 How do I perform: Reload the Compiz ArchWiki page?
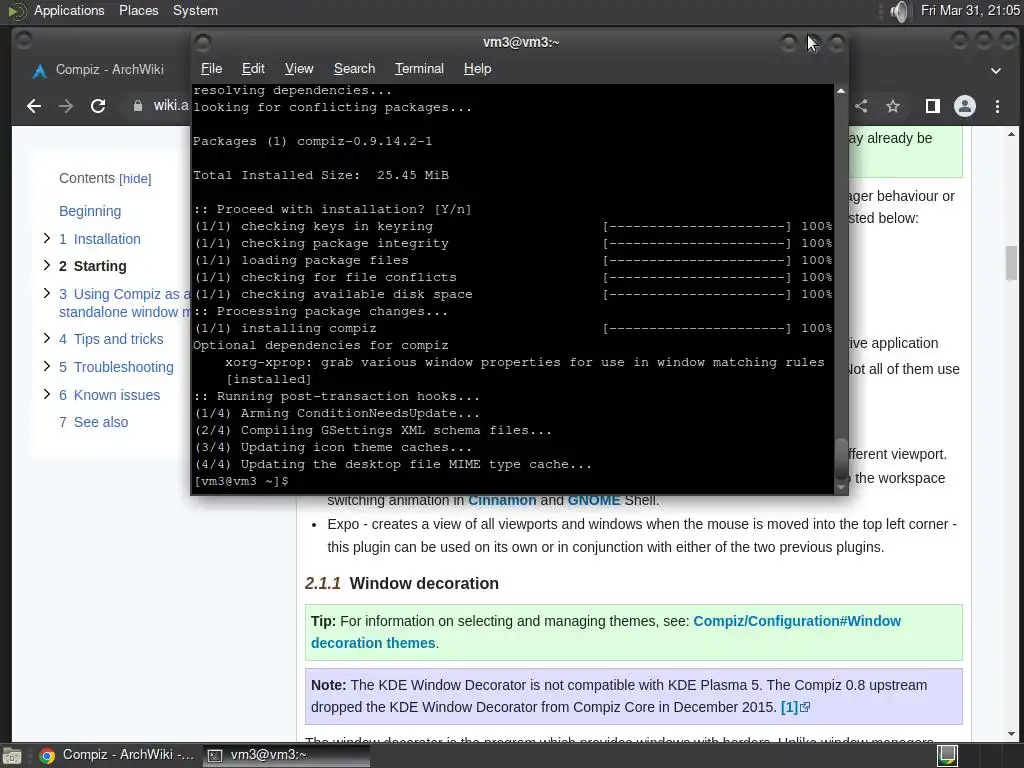click(x=98, y=106)
